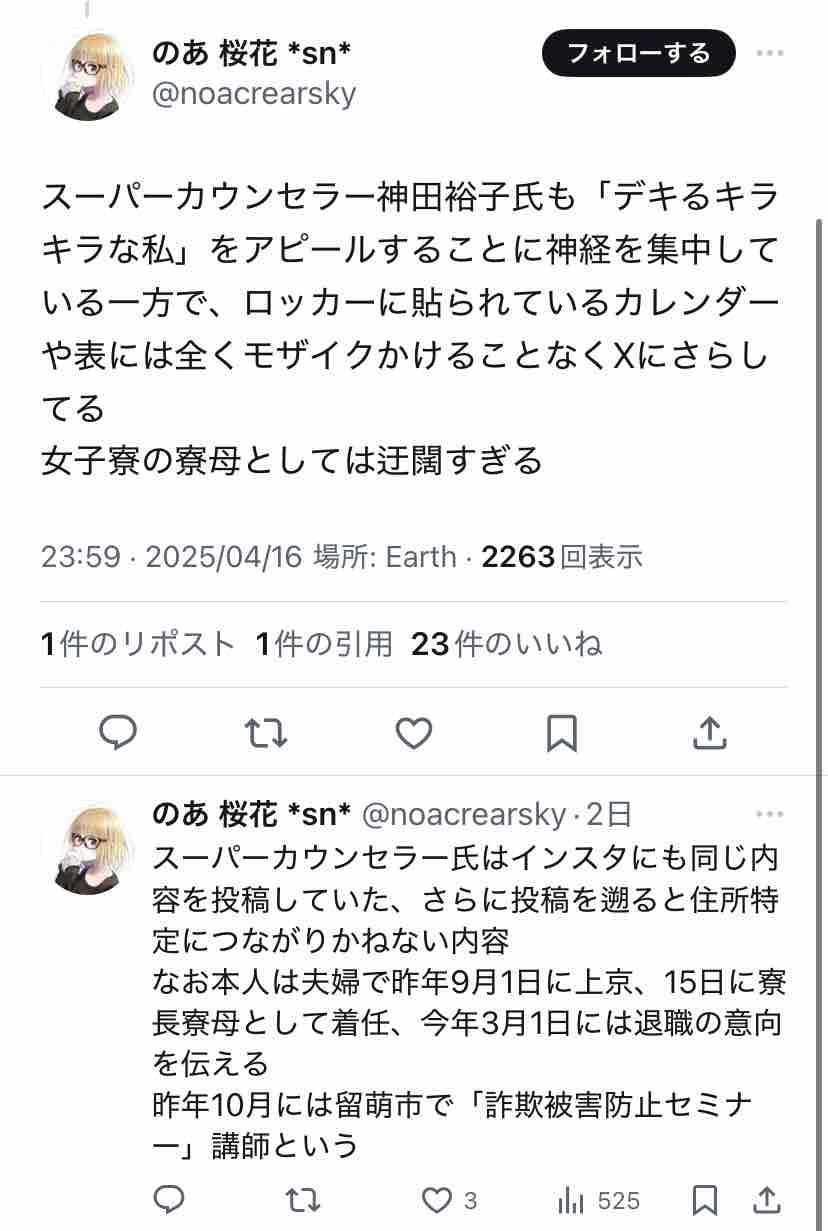Screen dimensions: 828x1231
Task: Share the reply post
Action: pos(767,1199)
